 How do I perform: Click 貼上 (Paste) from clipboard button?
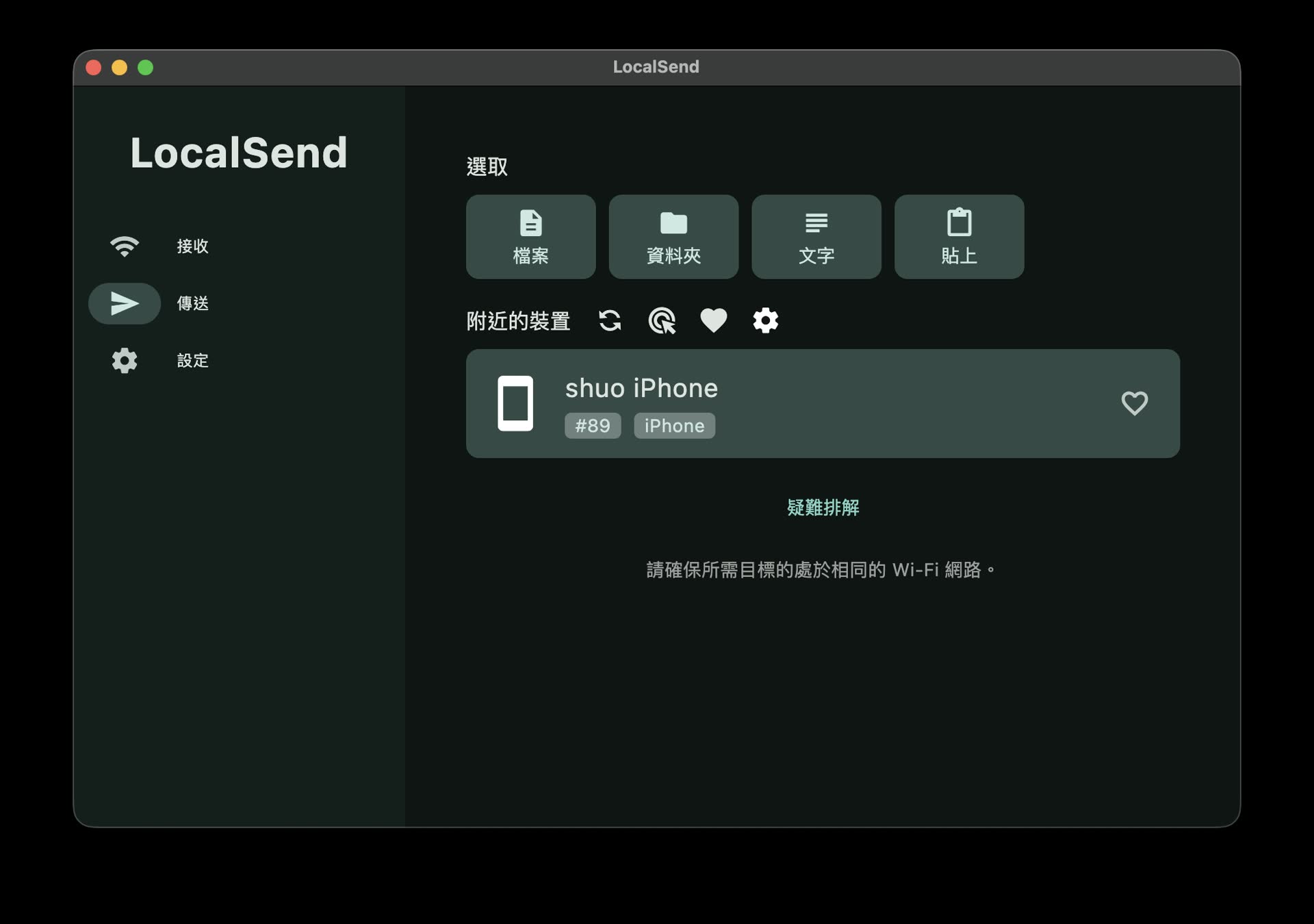point(959,237)
